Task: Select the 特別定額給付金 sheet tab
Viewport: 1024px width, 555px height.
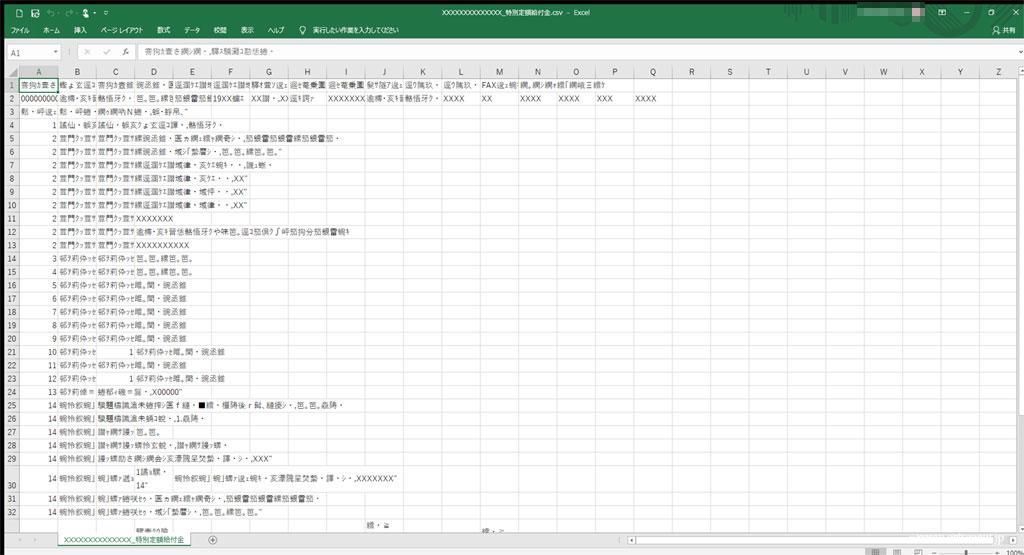Action: coord(124,540)
